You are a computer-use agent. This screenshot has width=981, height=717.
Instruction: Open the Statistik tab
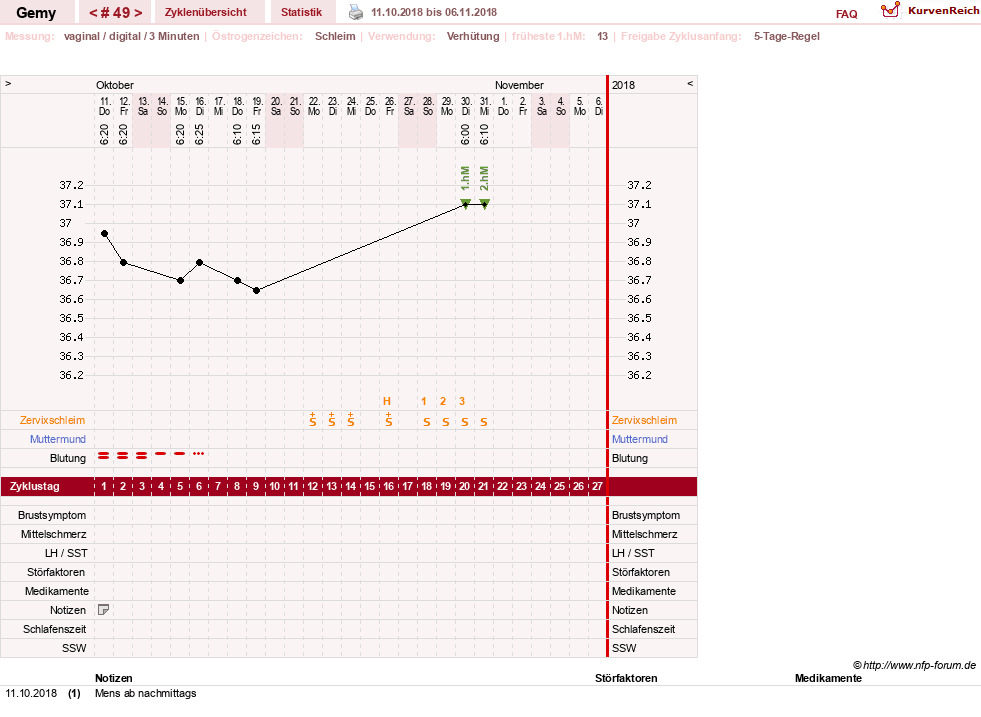click(302, 12)
